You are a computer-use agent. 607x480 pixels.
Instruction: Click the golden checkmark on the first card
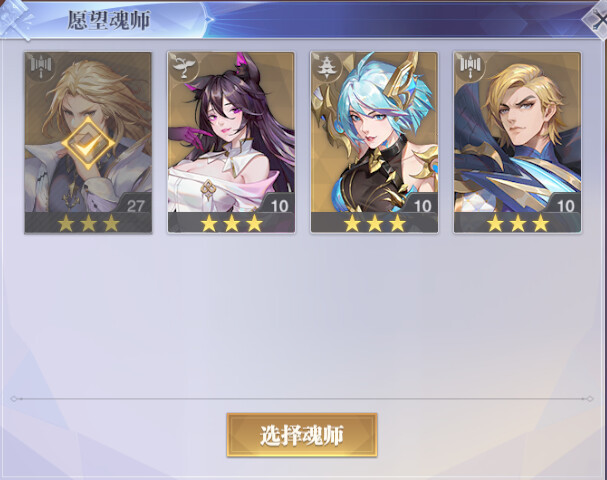coord(88,143)
